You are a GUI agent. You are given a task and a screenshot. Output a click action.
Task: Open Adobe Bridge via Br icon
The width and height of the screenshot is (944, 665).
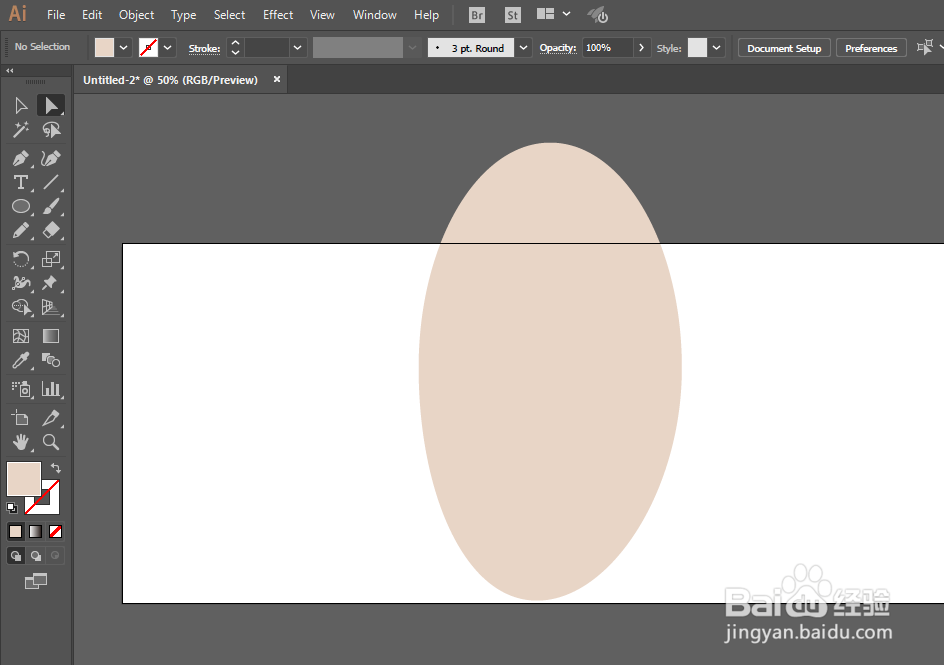coord(477,15)
